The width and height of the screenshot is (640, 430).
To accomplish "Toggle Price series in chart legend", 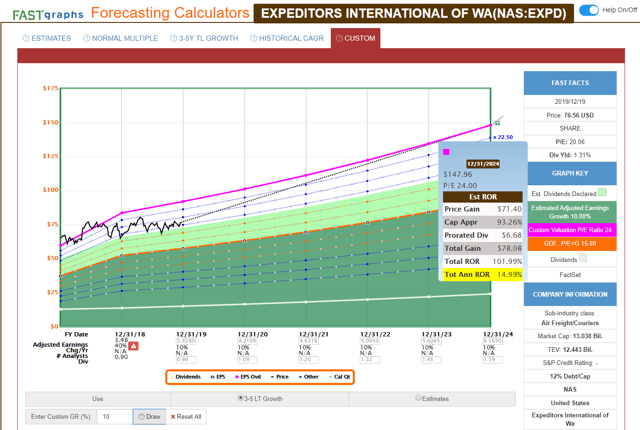I will [280, 377].
